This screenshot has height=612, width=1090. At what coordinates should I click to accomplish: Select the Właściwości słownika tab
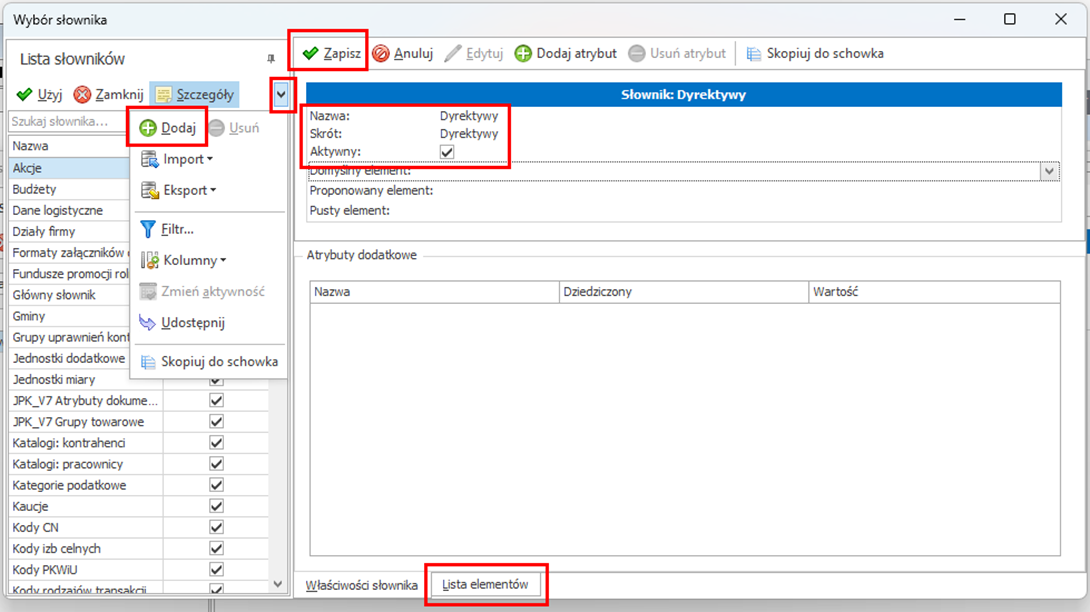click(x=361, y=585)
